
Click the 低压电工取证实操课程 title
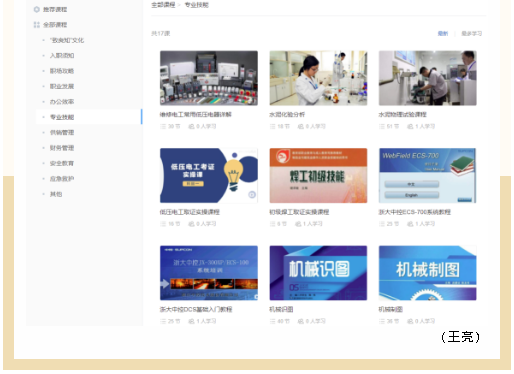click(x=190, y=212)
